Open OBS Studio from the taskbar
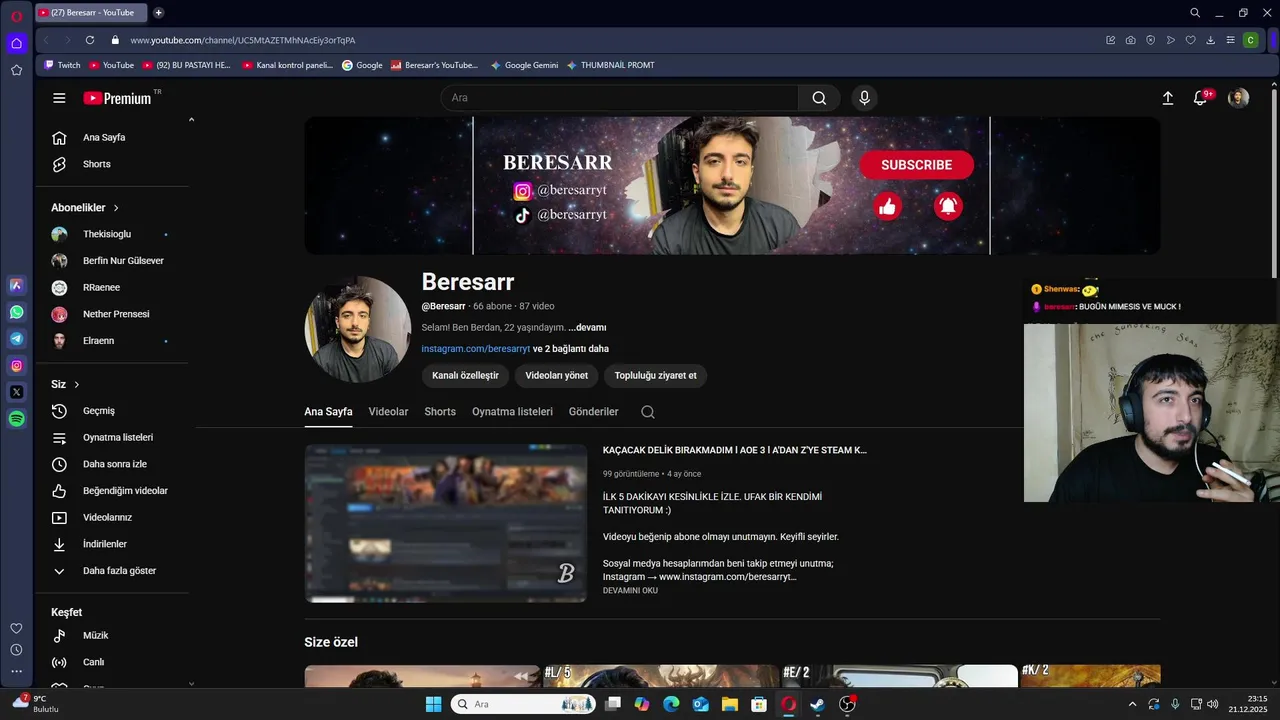 click(x=847, y=704)
